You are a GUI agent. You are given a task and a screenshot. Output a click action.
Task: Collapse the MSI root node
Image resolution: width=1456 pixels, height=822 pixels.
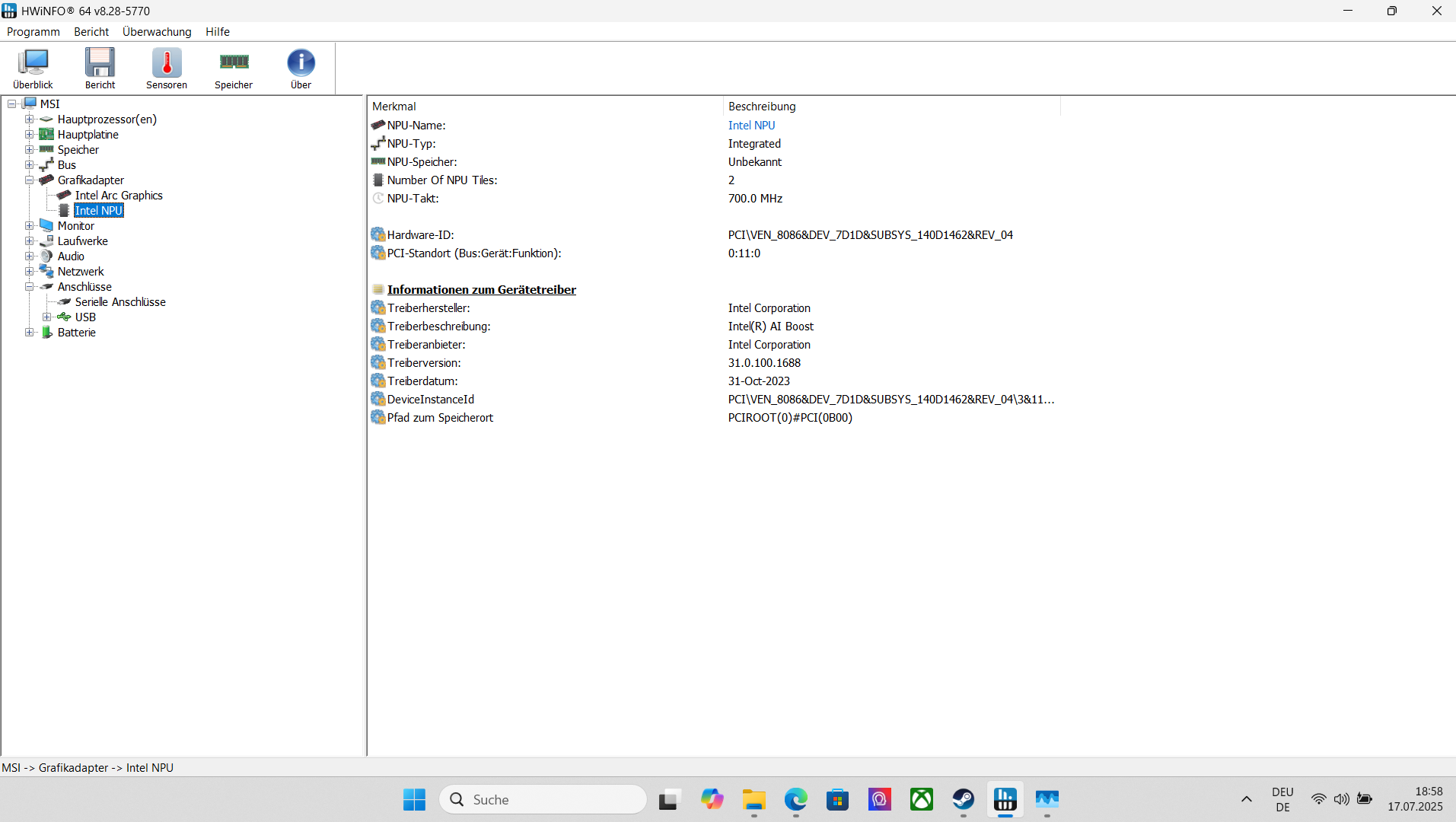(12, 104)
